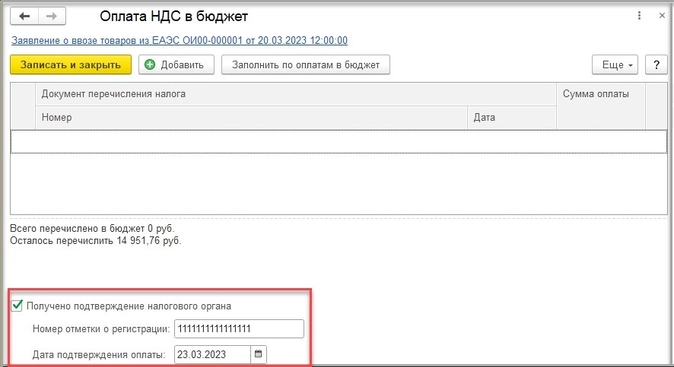
Task: Click Заполнить по оплатам в бюджет
Action: pyautogui.click(x=306, y=65)
